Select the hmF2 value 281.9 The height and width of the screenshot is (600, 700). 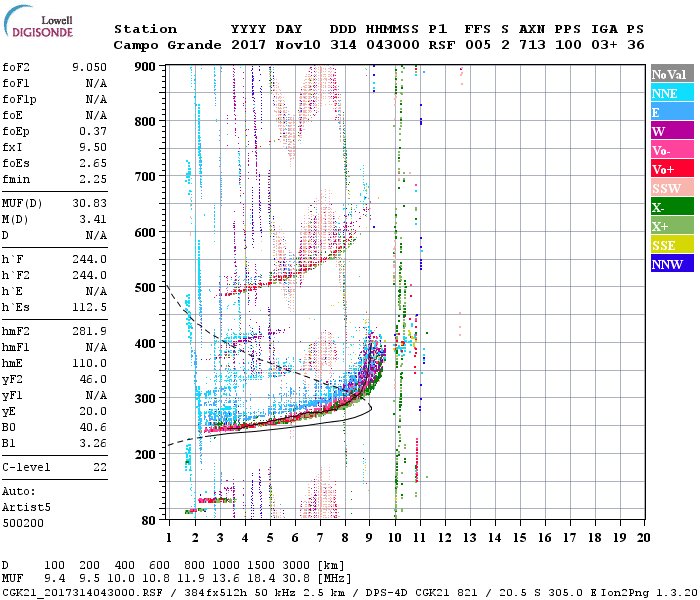pos(89,331)
